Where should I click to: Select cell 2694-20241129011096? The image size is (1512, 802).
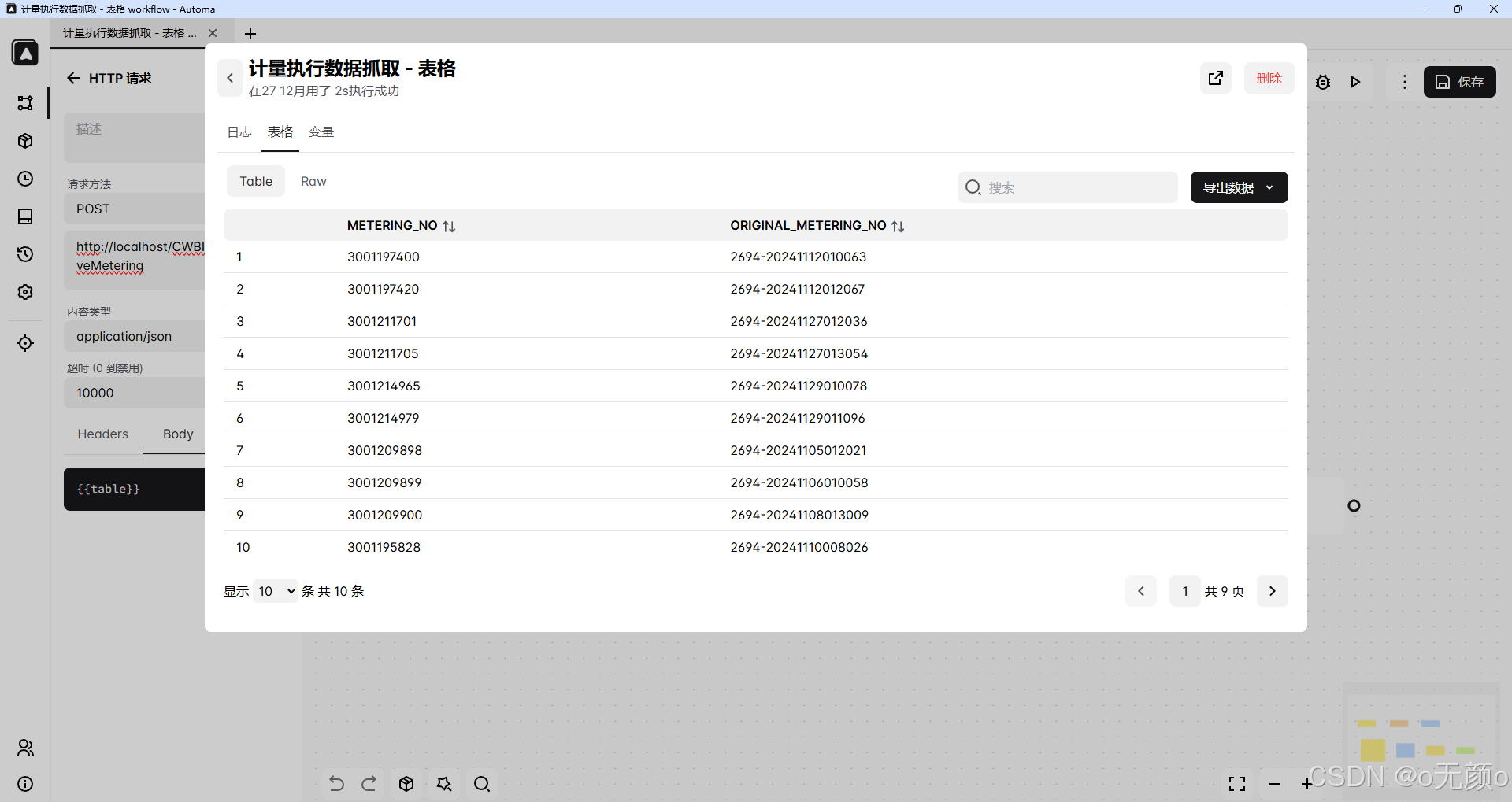coord(798,418)
